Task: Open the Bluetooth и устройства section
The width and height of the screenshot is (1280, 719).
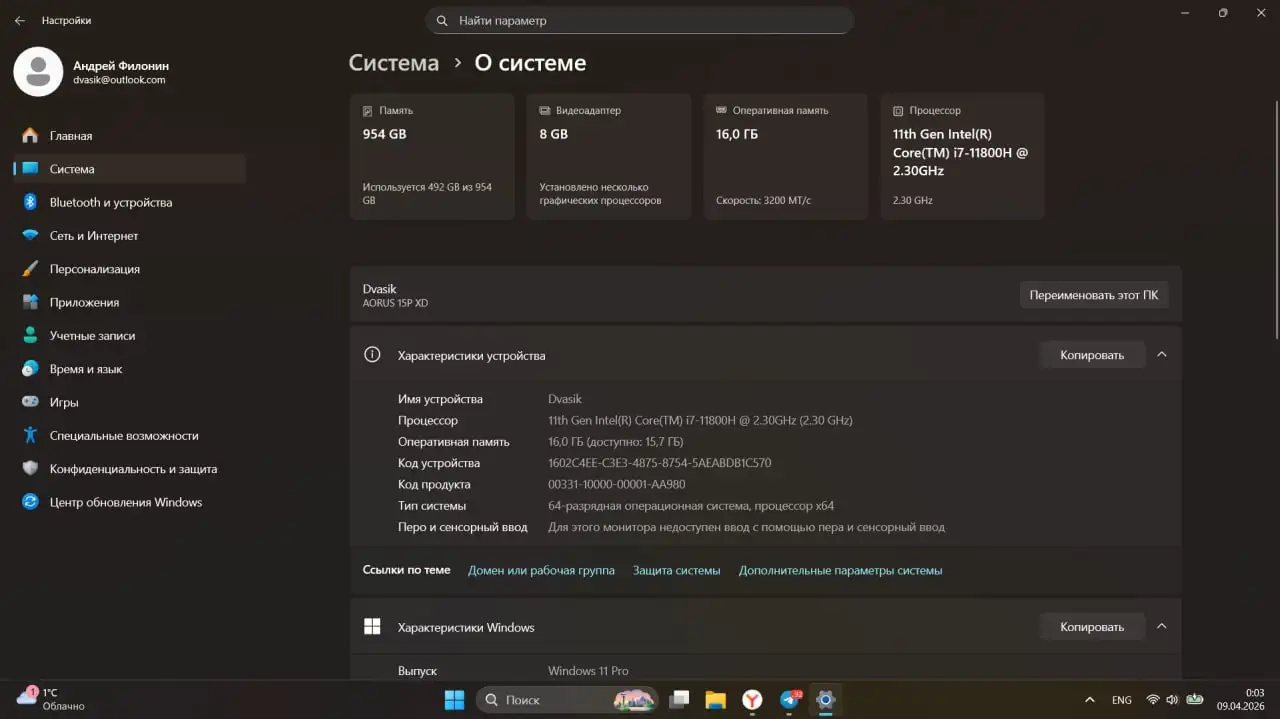Action: pyautogui.click(x=110, y=202)
